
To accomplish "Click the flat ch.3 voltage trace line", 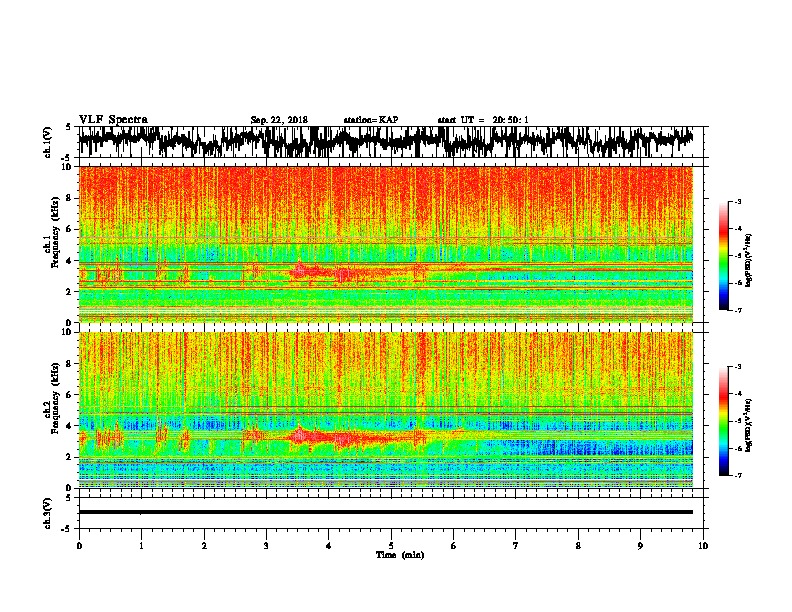I will 386,512.
